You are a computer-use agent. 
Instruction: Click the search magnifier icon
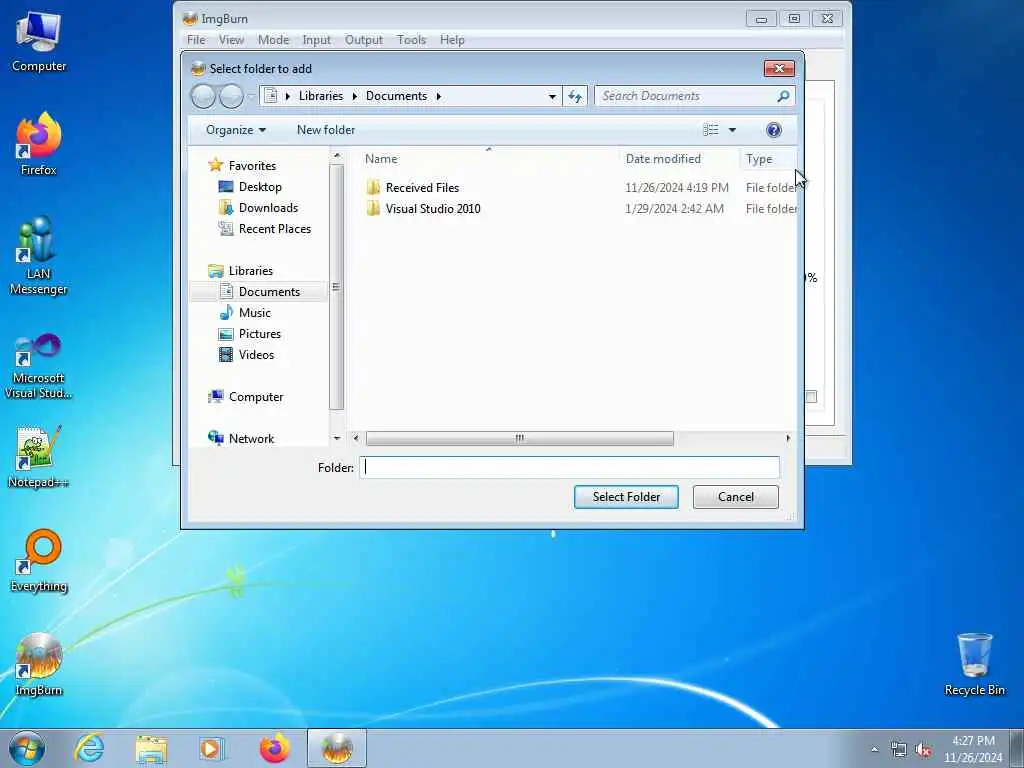click(783, 96)
